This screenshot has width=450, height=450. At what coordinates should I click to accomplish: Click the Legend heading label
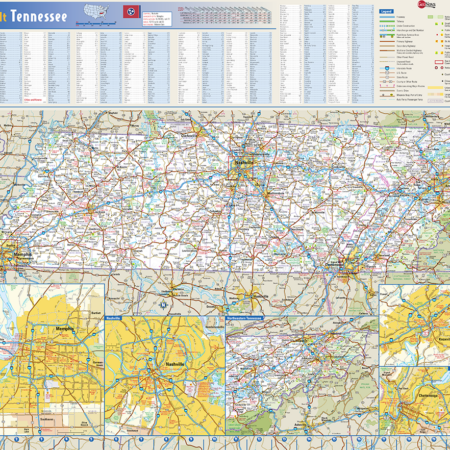(x=386, y=11)
